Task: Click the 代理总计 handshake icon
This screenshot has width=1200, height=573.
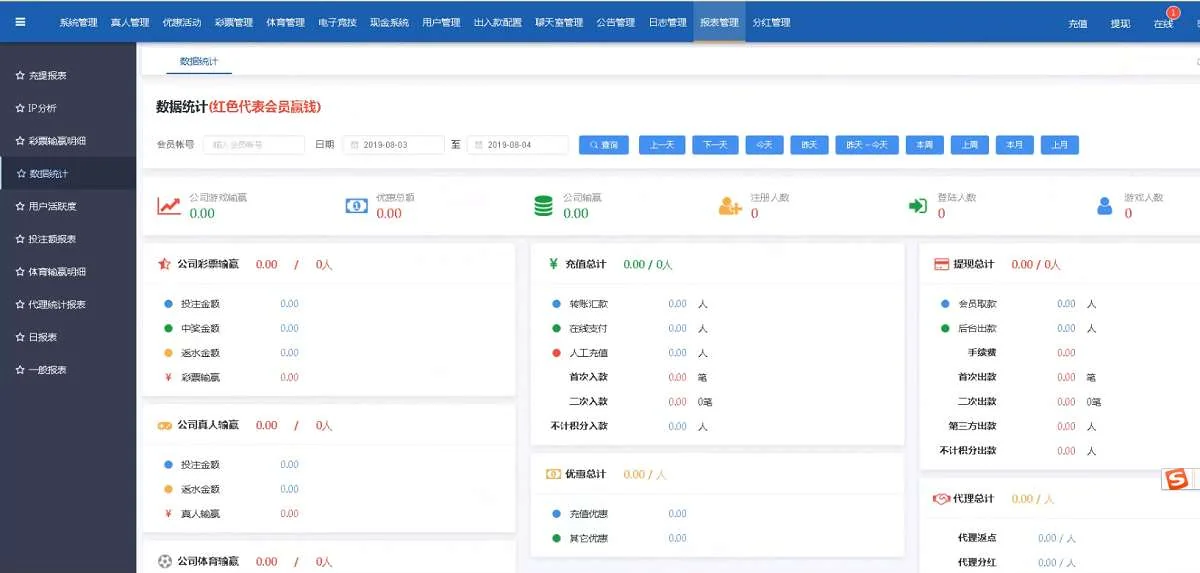Action: click(941, 499)
